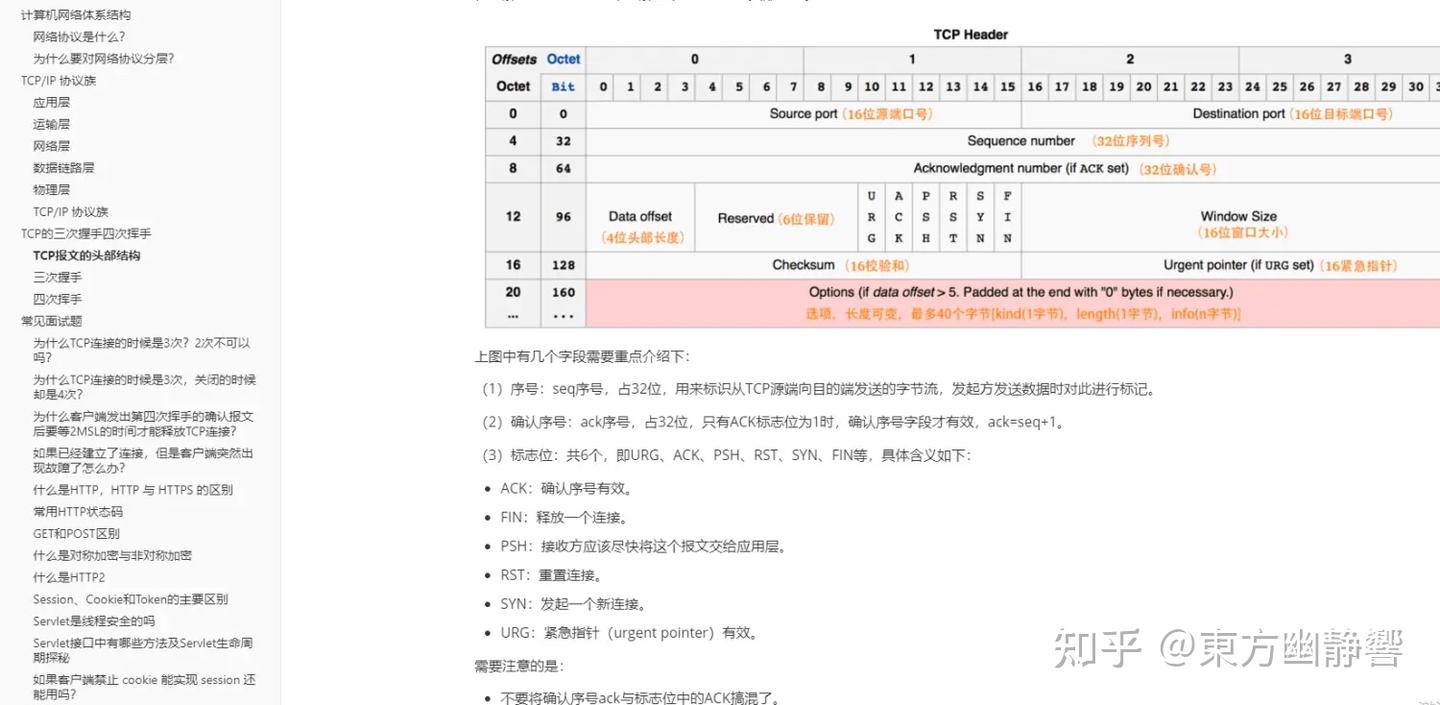Open Servlet是线程安全的吗 entry
Viewport: 1440px width, 705px height.
coord(94,622)
